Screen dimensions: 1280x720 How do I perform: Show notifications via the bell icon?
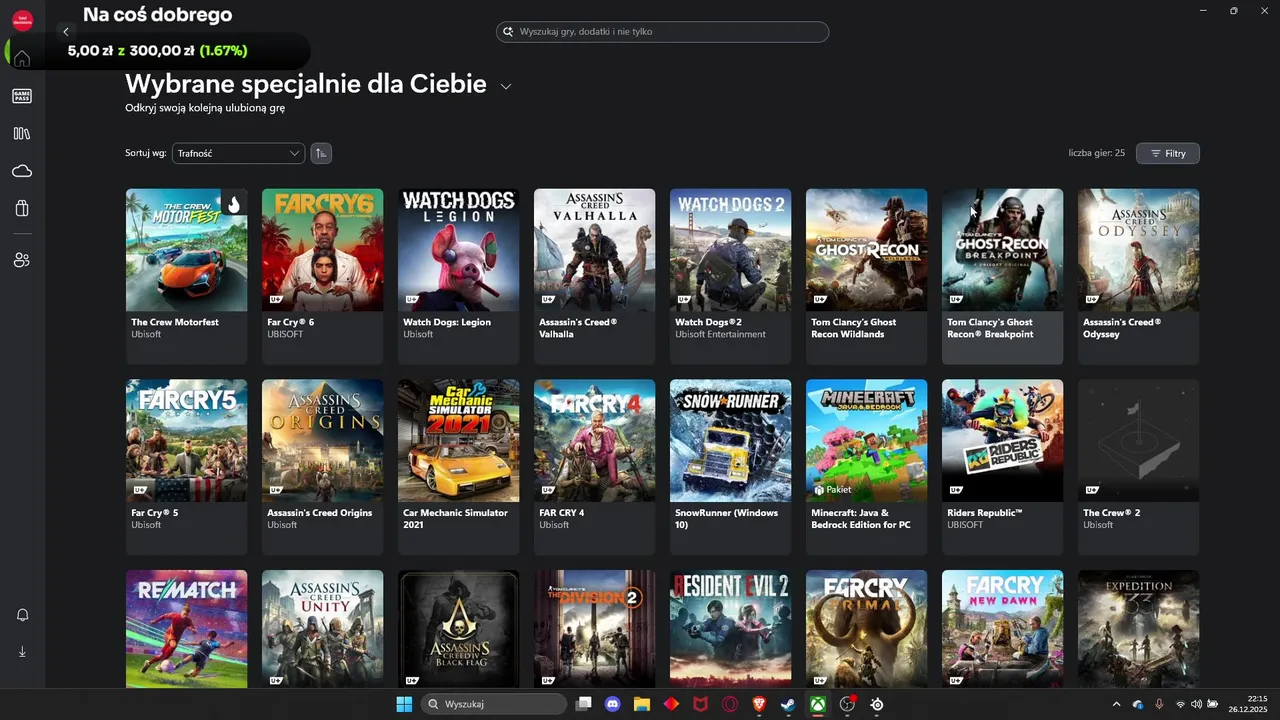22,615
